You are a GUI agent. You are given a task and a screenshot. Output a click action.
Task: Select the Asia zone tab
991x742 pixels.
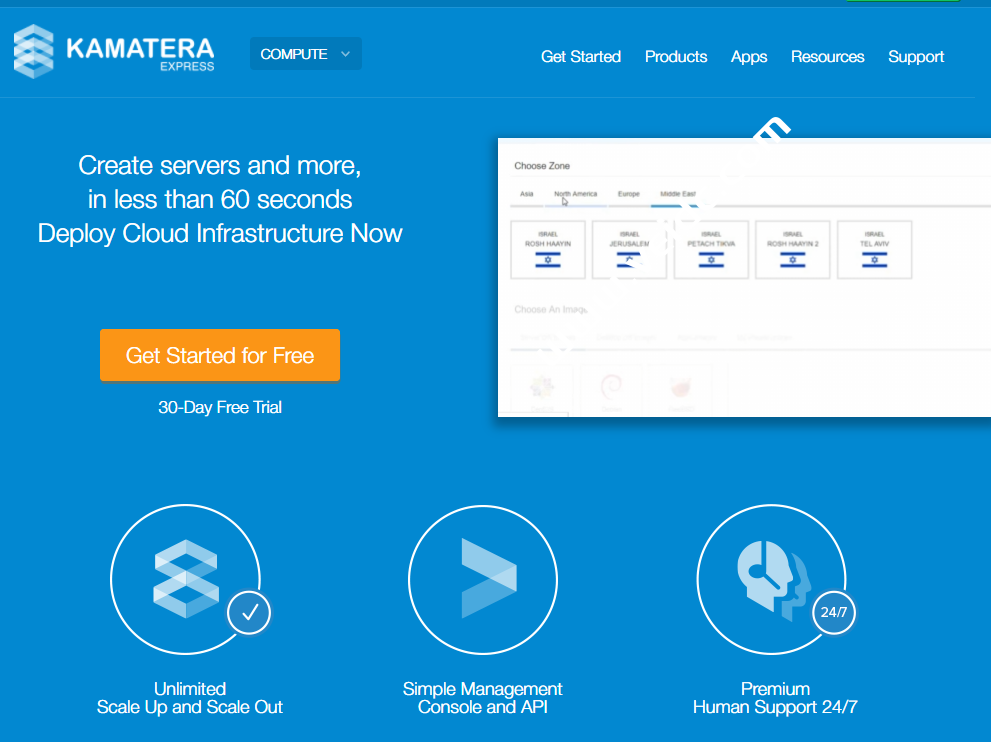[x=526, y=194]
